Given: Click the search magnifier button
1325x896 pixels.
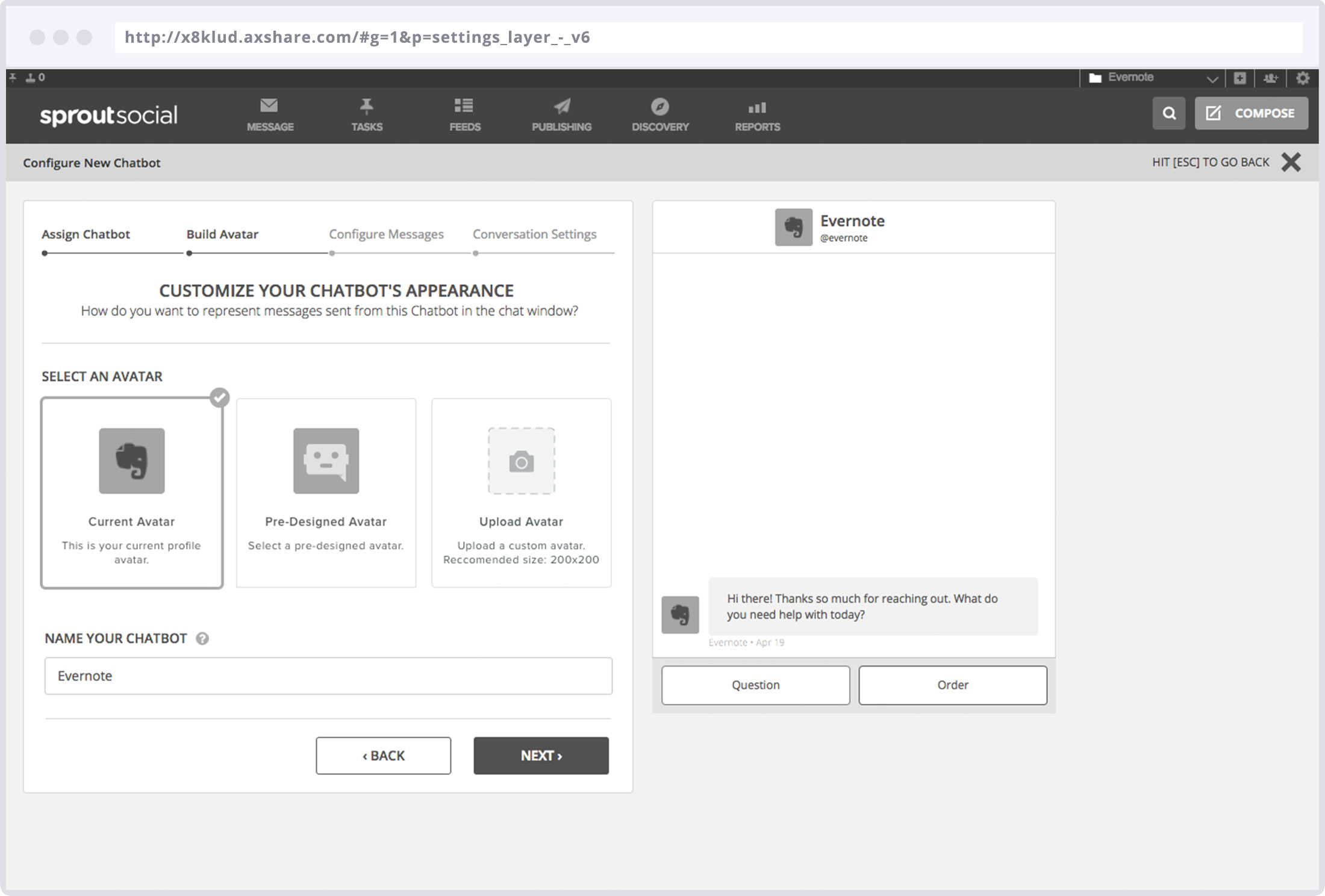Looking at the screenshot, I should 1169,113.
